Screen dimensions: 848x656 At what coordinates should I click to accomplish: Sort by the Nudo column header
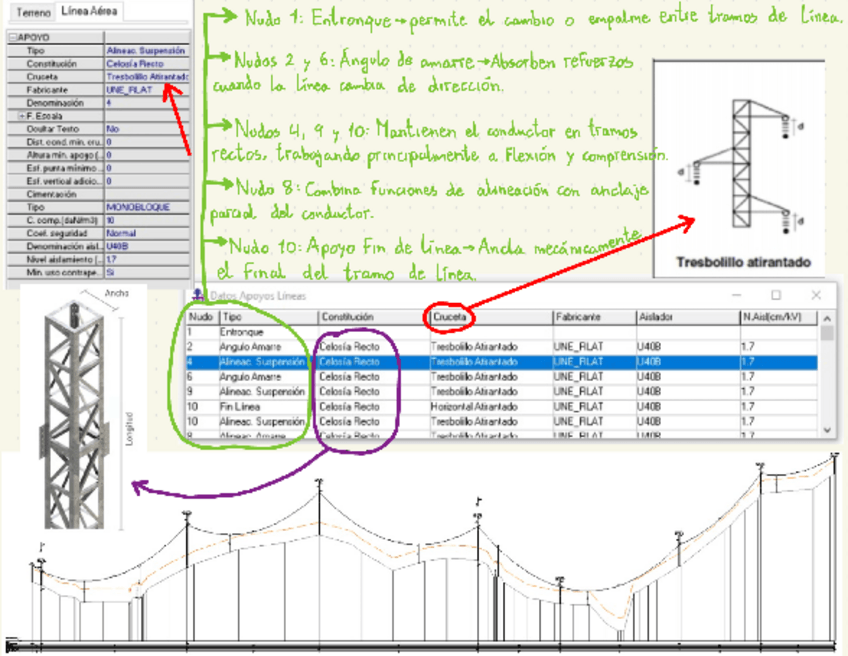pyautogui.click(x=202, y=317)
